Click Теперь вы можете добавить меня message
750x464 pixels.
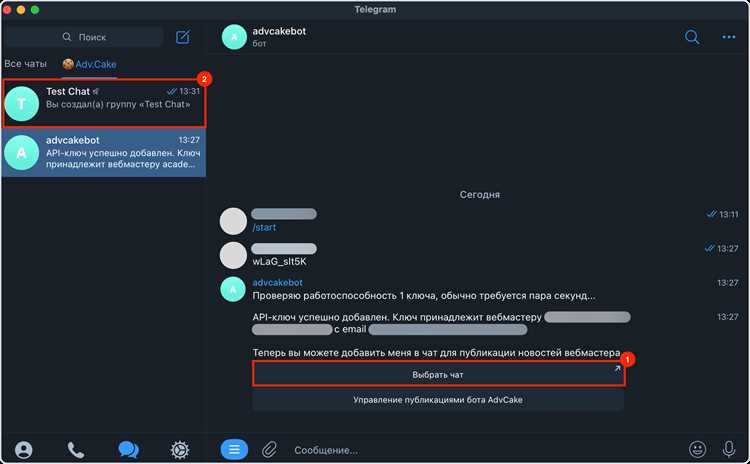pyautogui.click(x=436, y=353)
